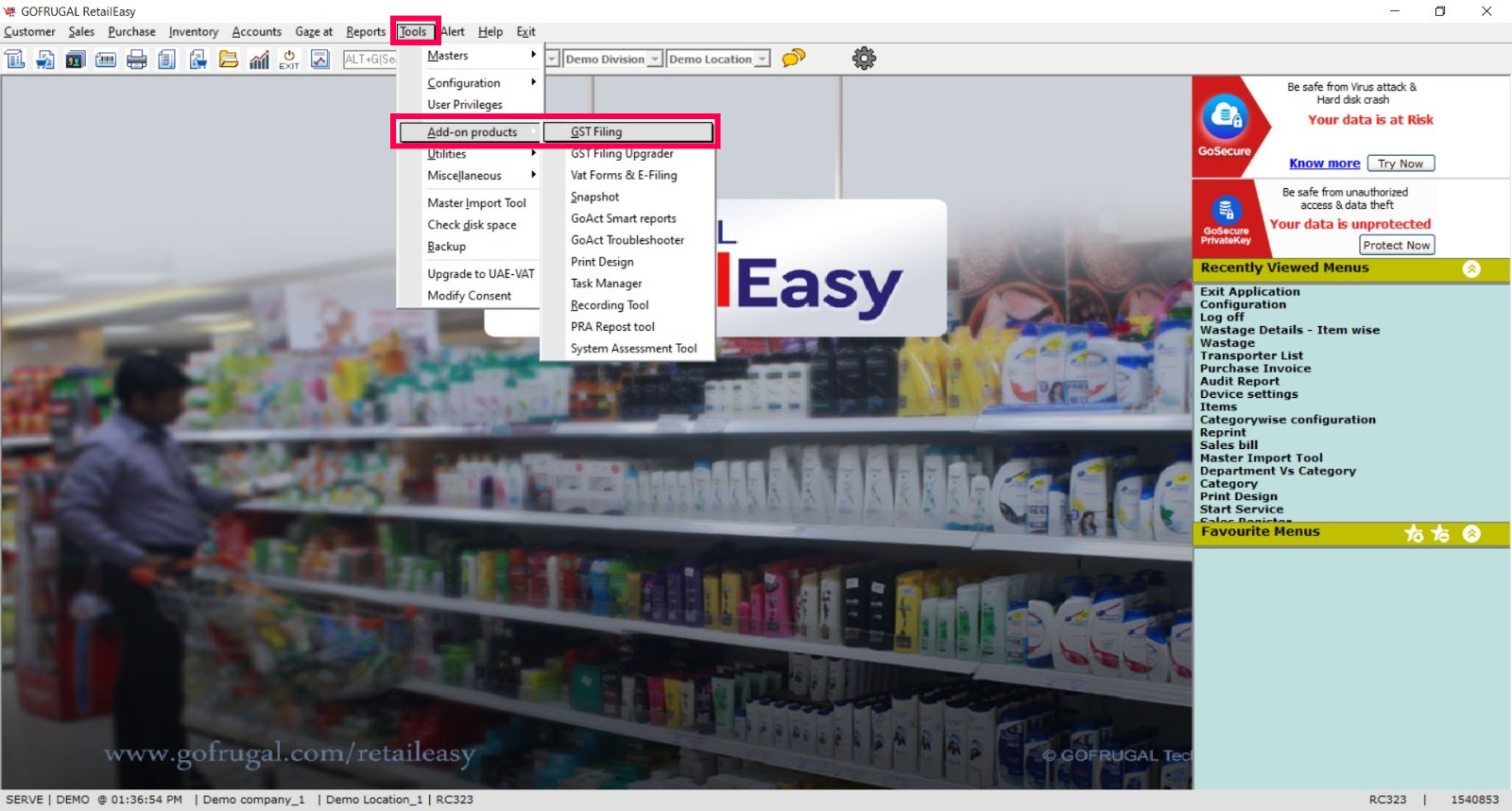Click the printer icon in the toolbar
This screenshot has height=811, width=1512.
137,60
